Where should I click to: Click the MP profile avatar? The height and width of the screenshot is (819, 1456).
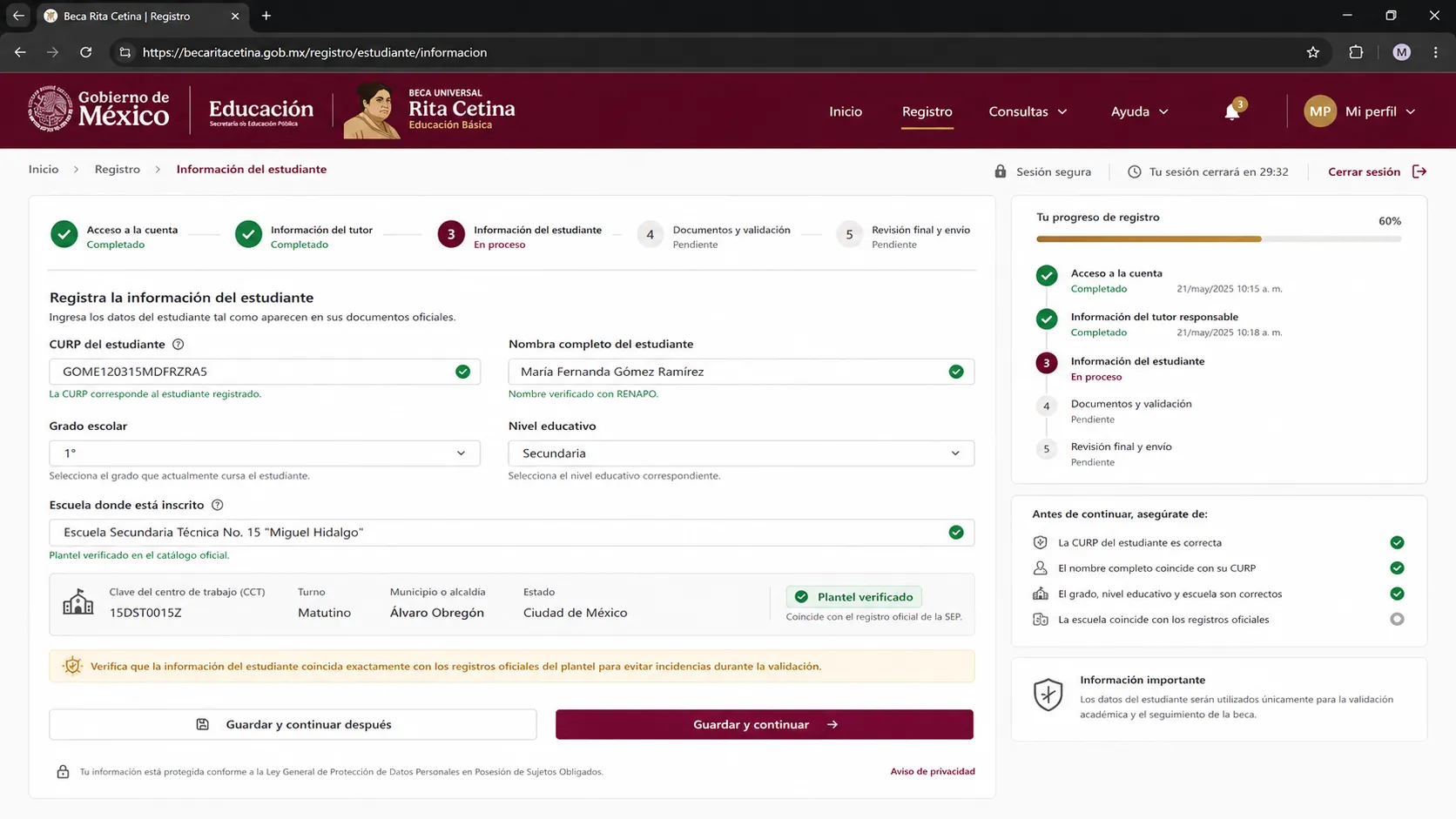[1320, 111]
